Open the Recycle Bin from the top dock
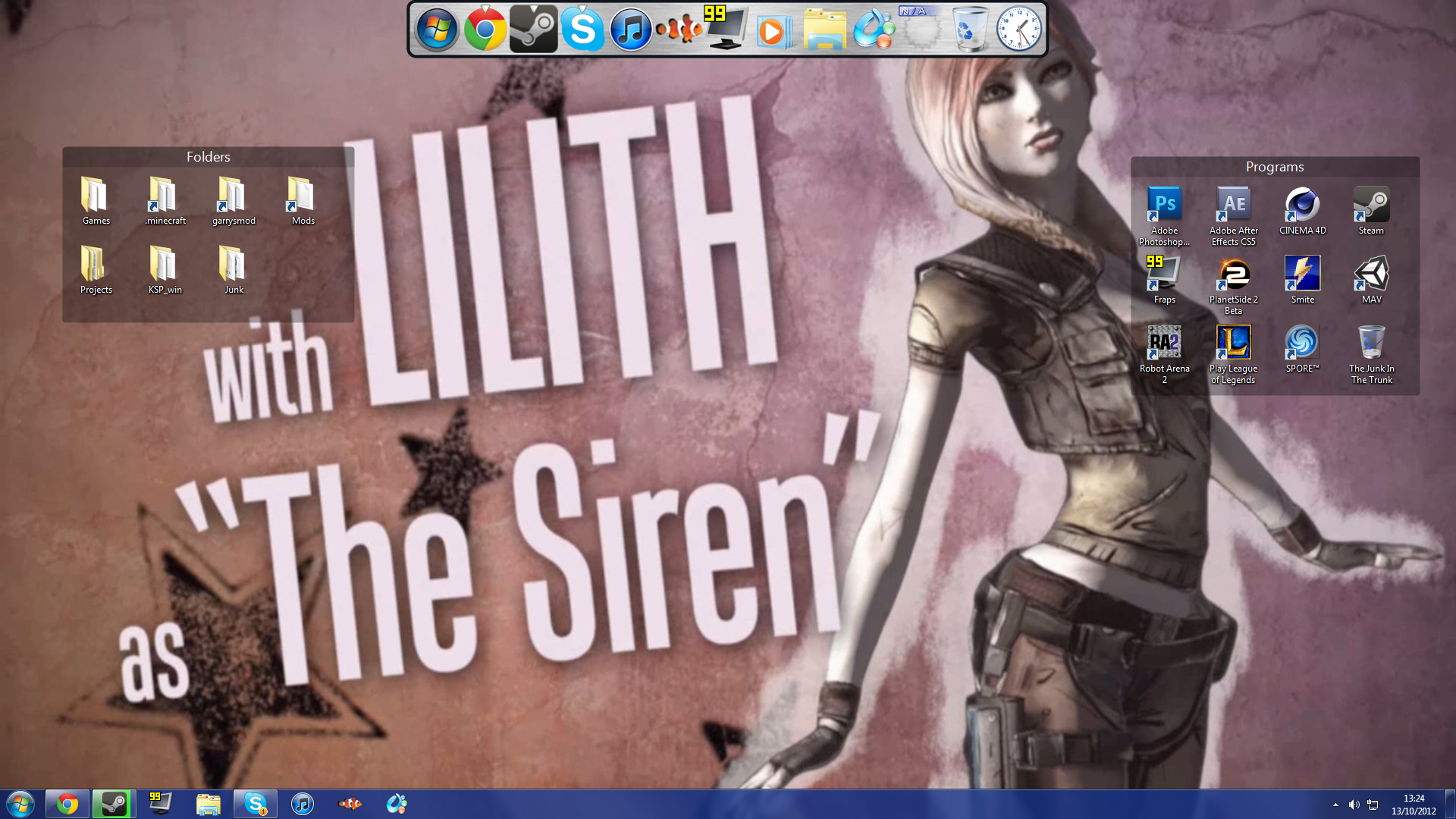Image resolution: width=1456 pixels, height=819 pixels. tap(970, 29)
